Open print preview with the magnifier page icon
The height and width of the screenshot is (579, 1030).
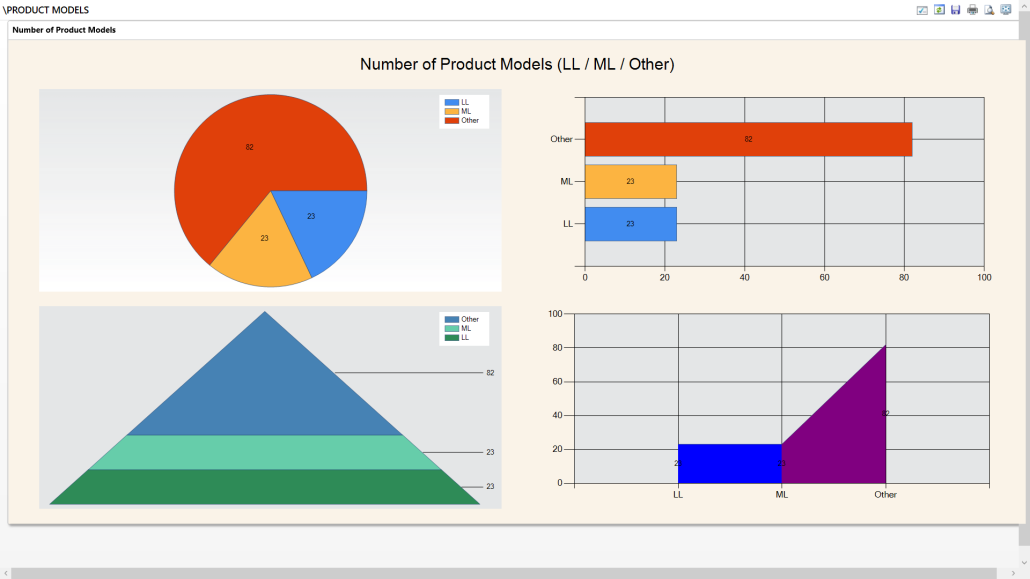[989, 10]
